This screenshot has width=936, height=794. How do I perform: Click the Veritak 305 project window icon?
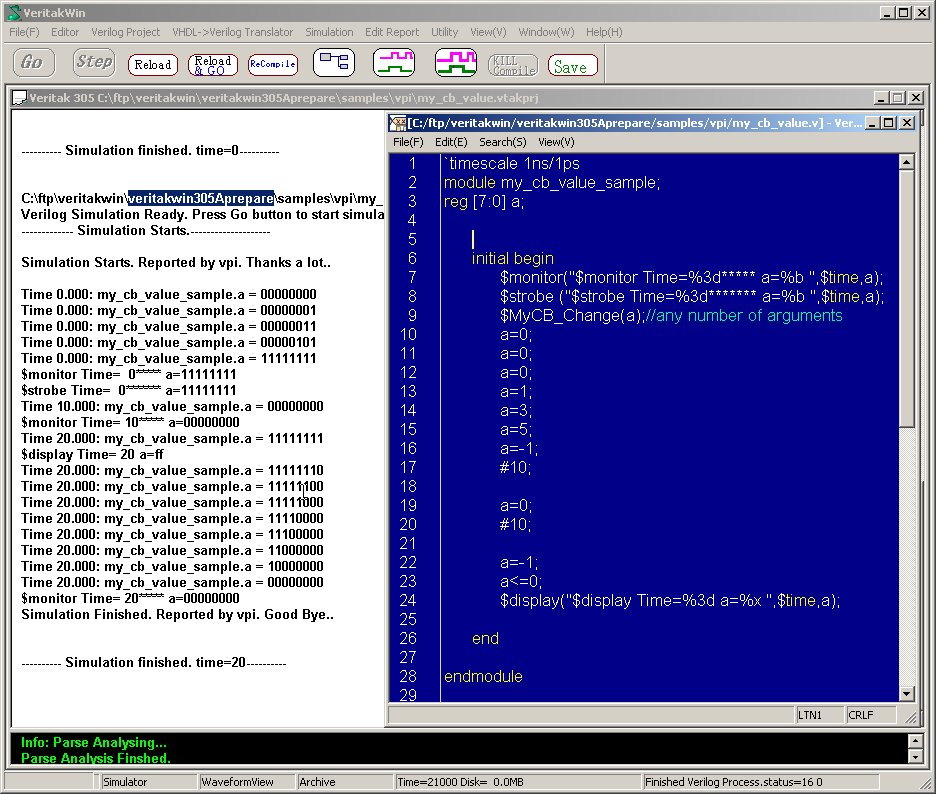[20, 98]
